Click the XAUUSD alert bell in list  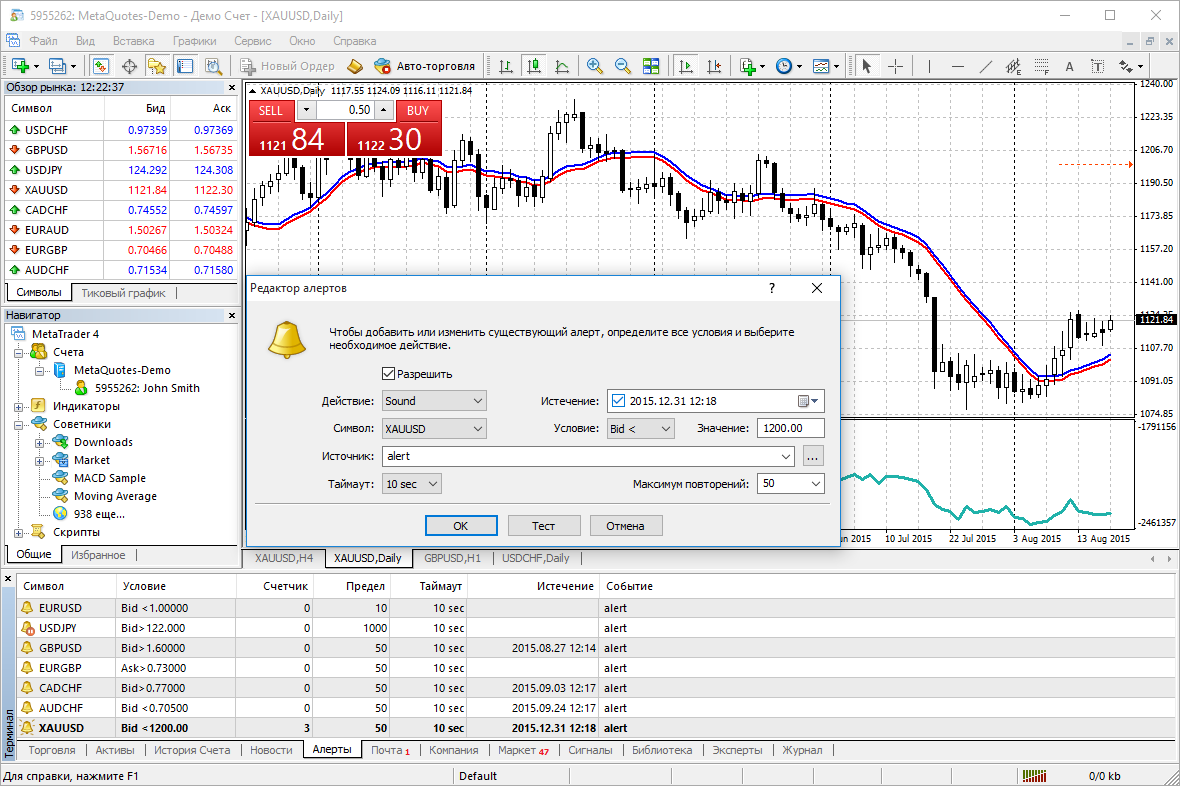coord(27,728)
